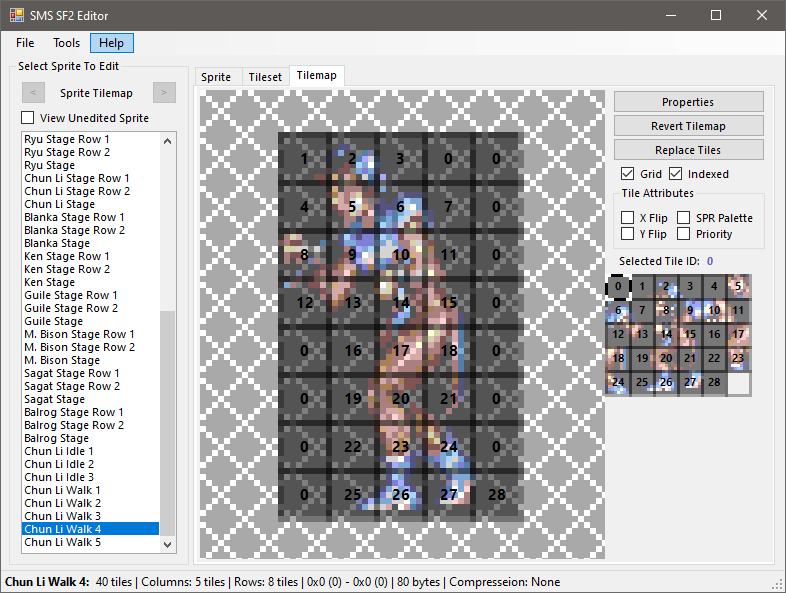Screen dimensions: 786x593
Task: Click tilemap cell numbered 28
Action: pos(496,494)
